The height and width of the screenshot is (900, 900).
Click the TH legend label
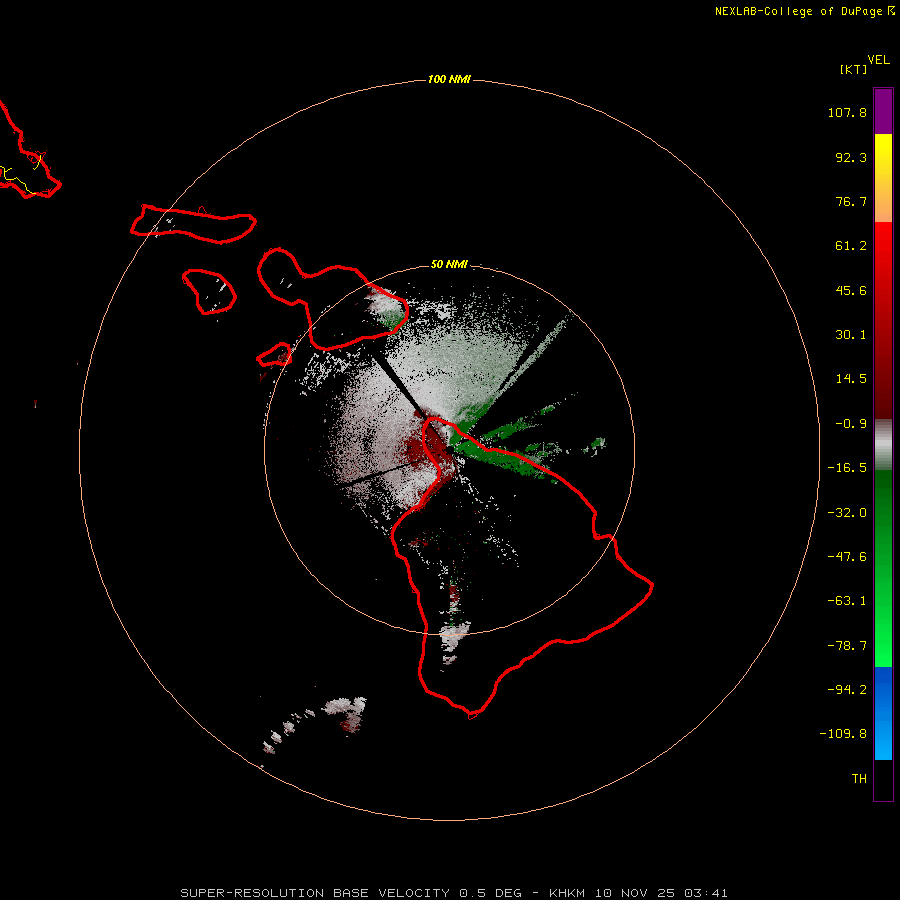click(x=859, y=778)
